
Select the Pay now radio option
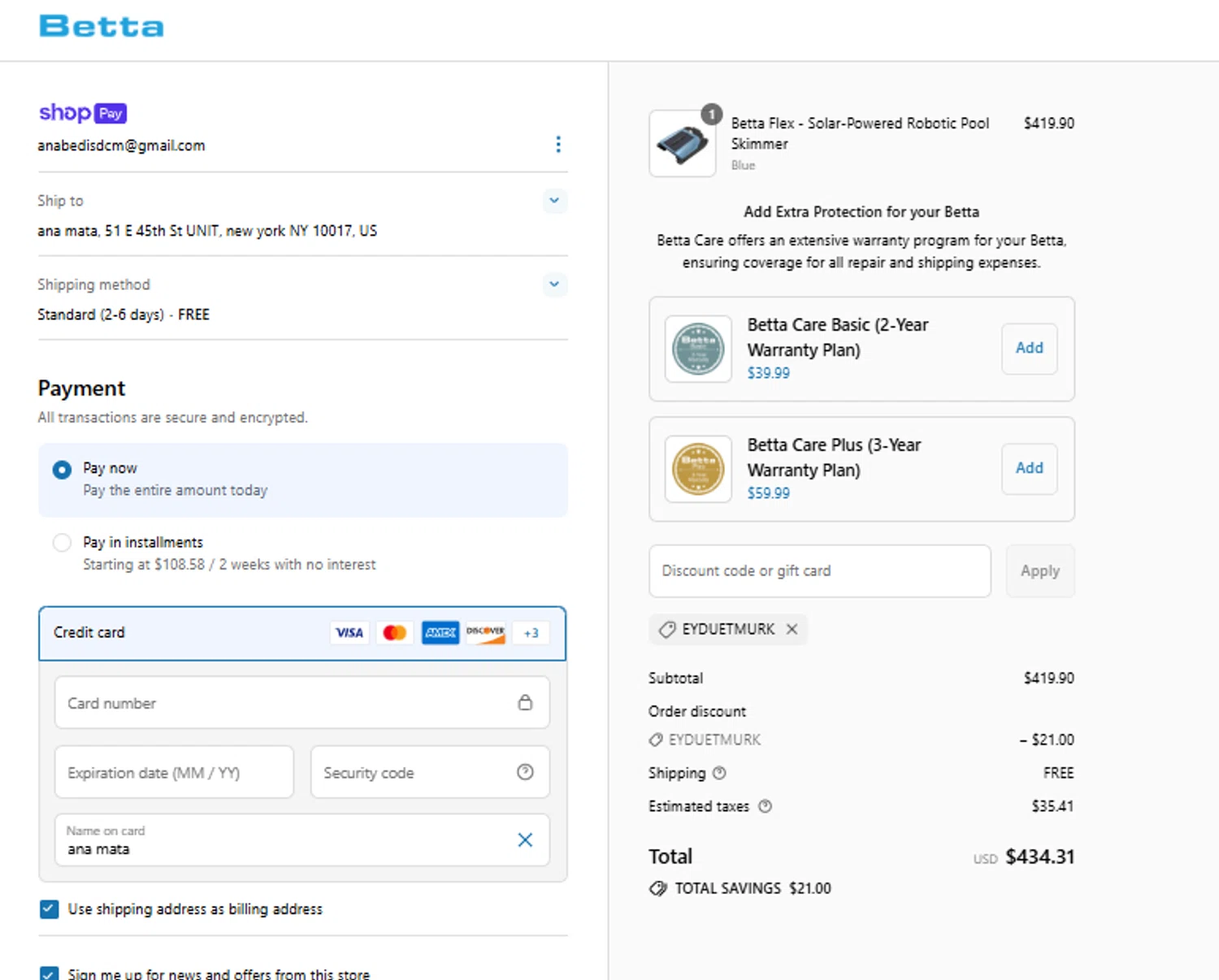point(62,470)
